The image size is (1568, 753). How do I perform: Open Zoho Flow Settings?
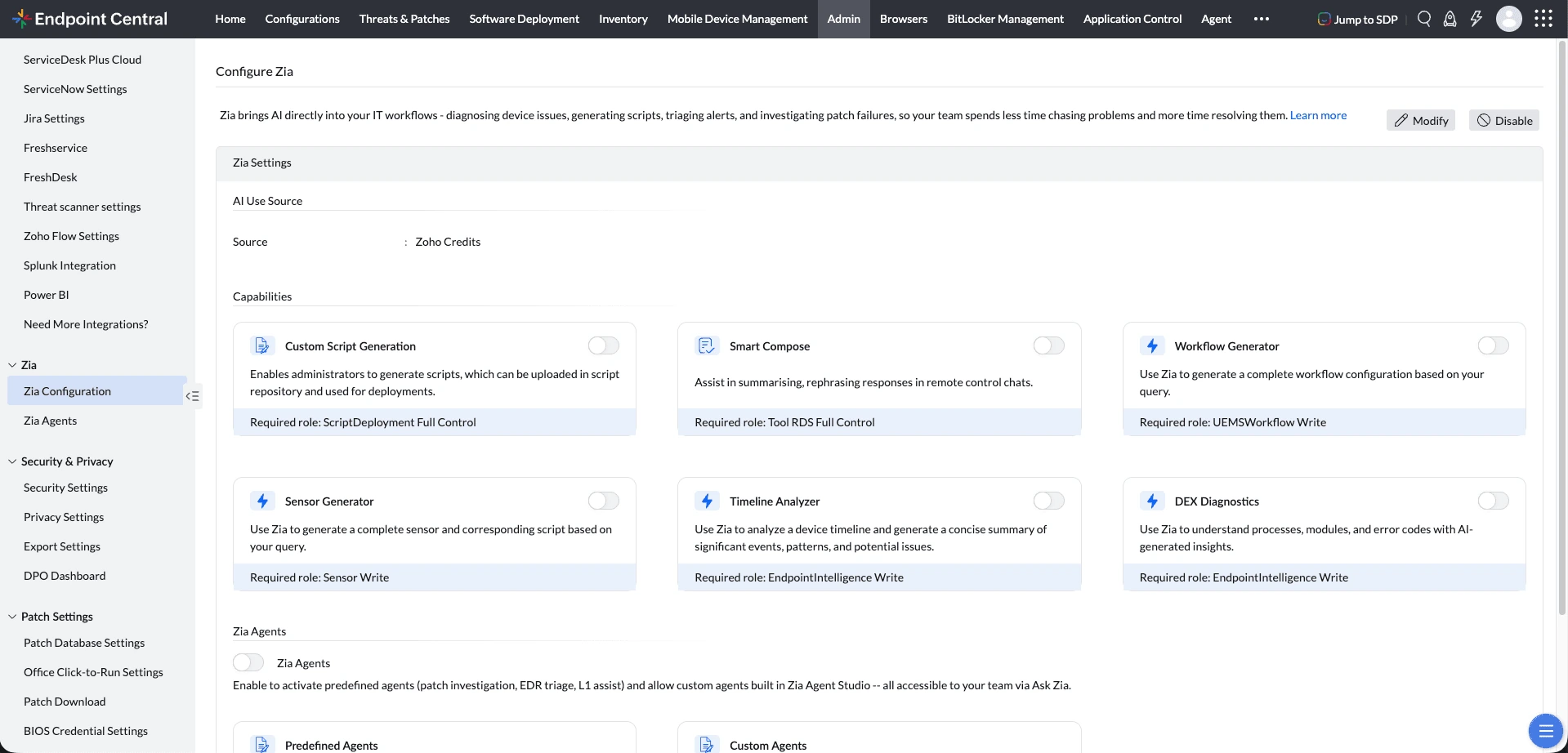point(71,236)
